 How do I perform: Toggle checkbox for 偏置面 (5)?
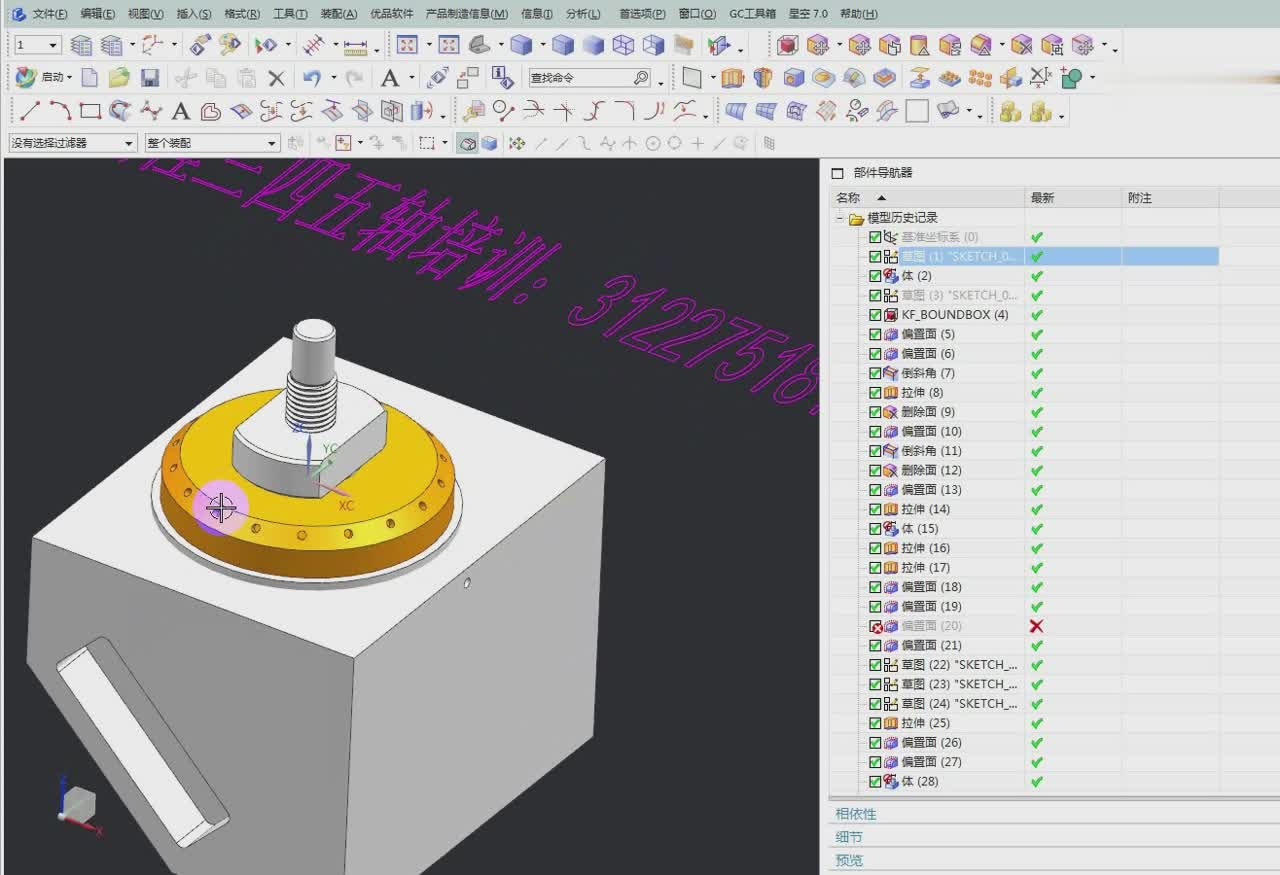coord(875,334)
